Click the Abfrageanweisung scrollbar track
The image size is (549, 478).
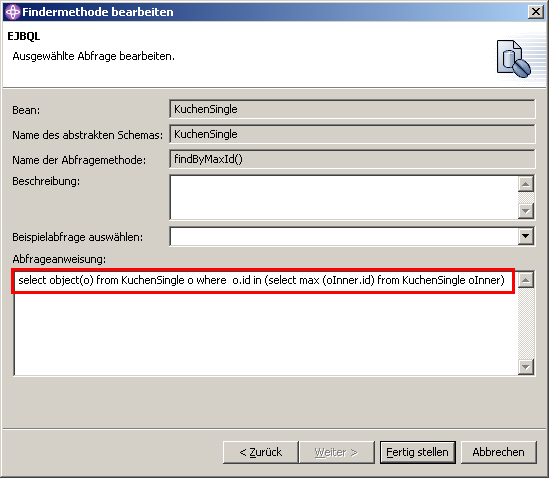(x=526, y=323)
